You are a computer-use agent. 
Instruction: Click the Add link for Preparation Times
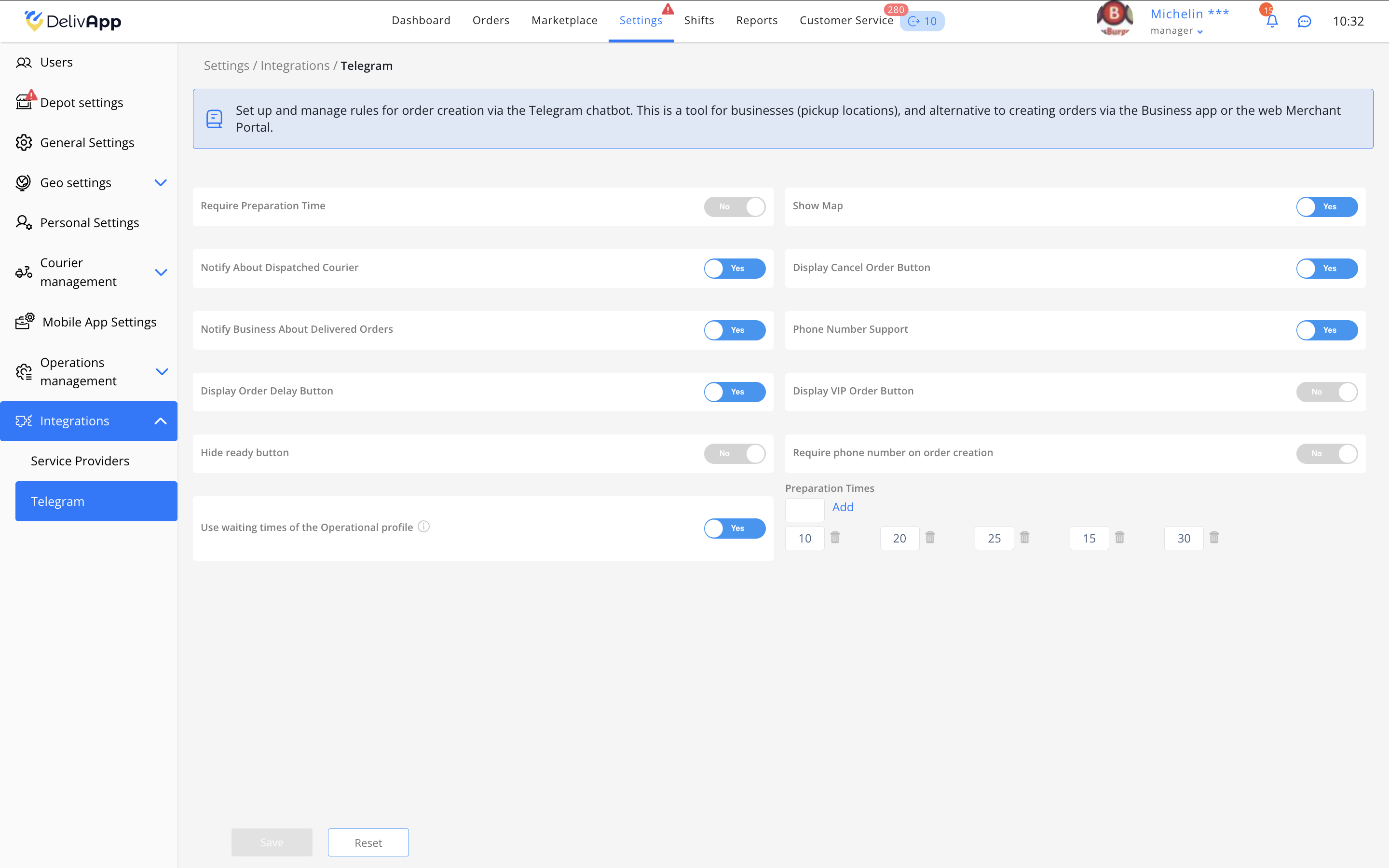click(843, 507)
